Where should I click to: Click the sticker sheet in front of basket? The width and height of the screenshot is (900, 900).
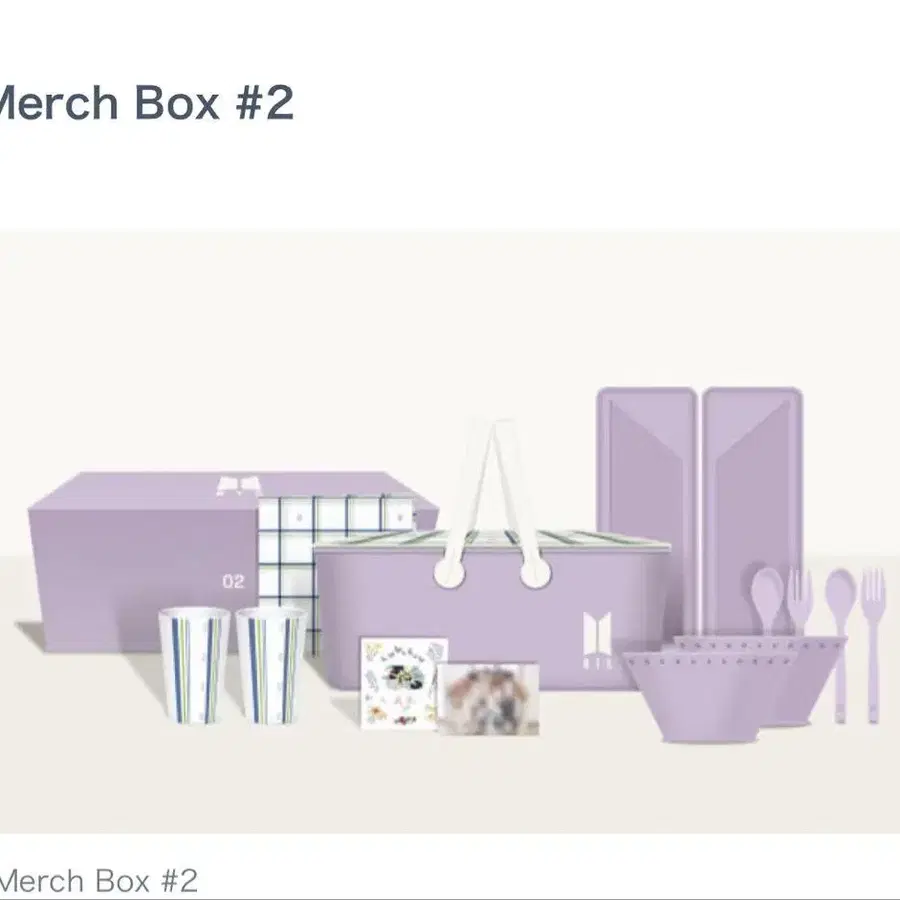(x=402, y=683)
